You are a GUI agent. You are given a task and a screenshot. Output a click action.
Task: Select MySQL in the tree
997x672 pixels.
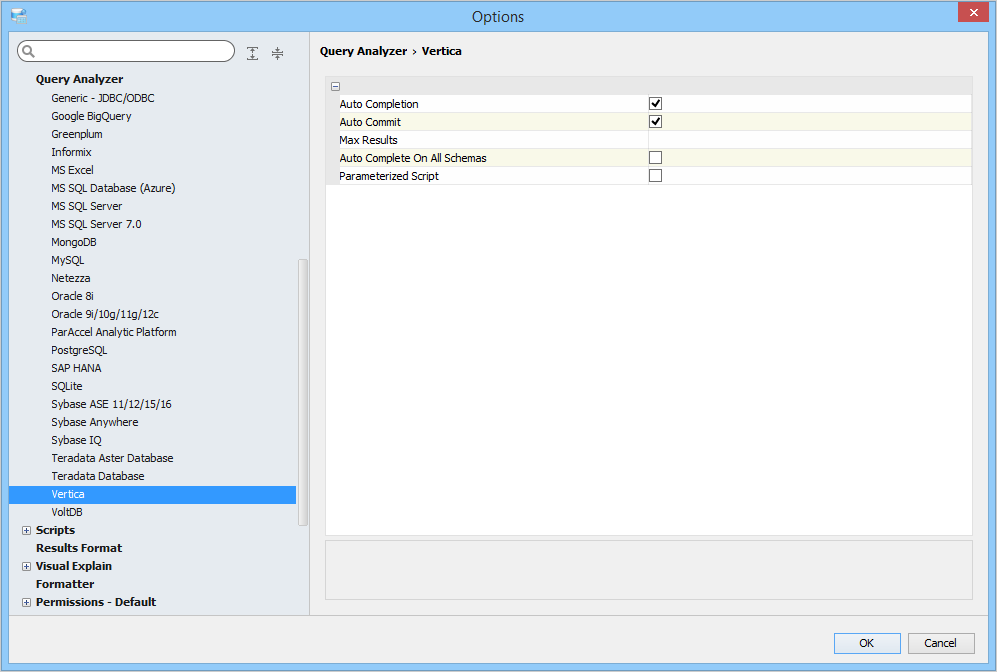point(68,260)
